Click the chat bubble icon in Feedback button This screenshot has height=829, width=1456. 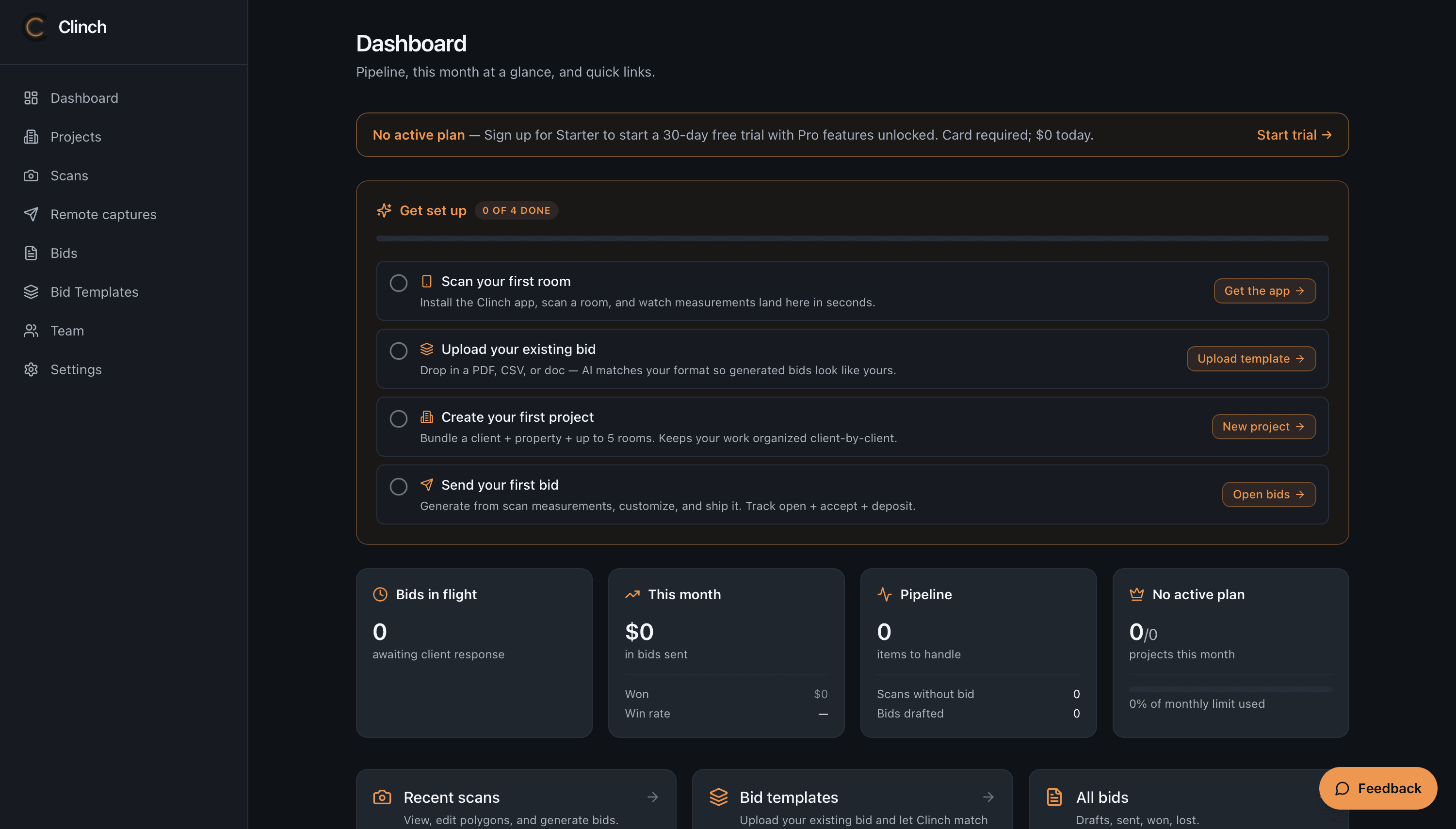point(1342,788)
